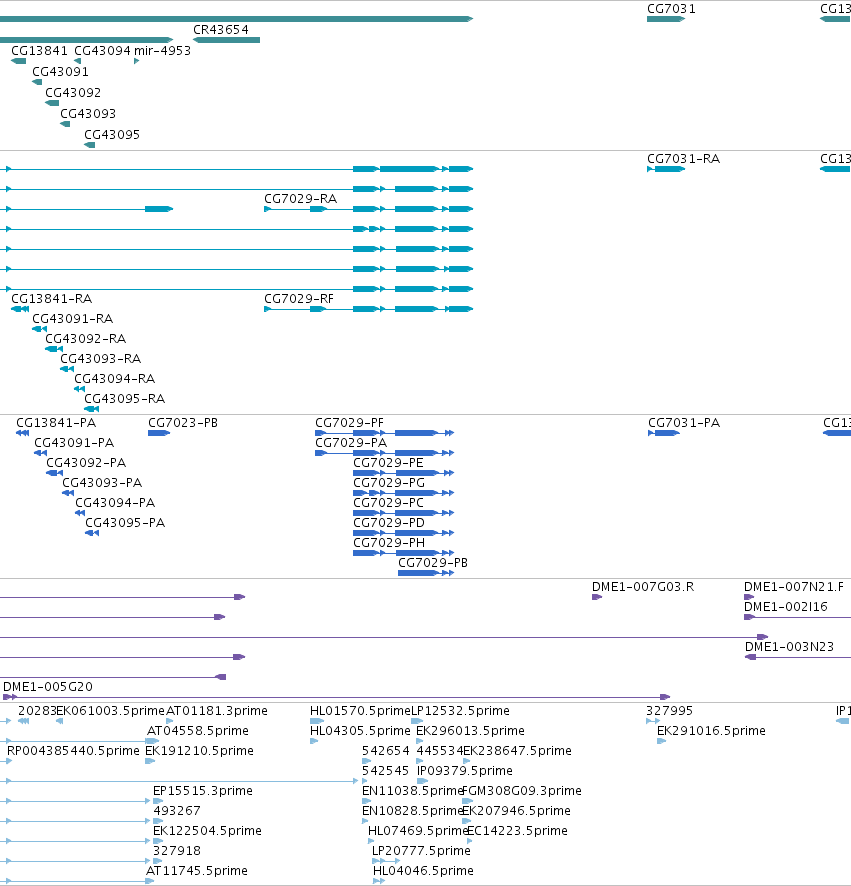Click the CG43095-RA transcript label
This screenshot has width=851, height=886.
[124, 399]
